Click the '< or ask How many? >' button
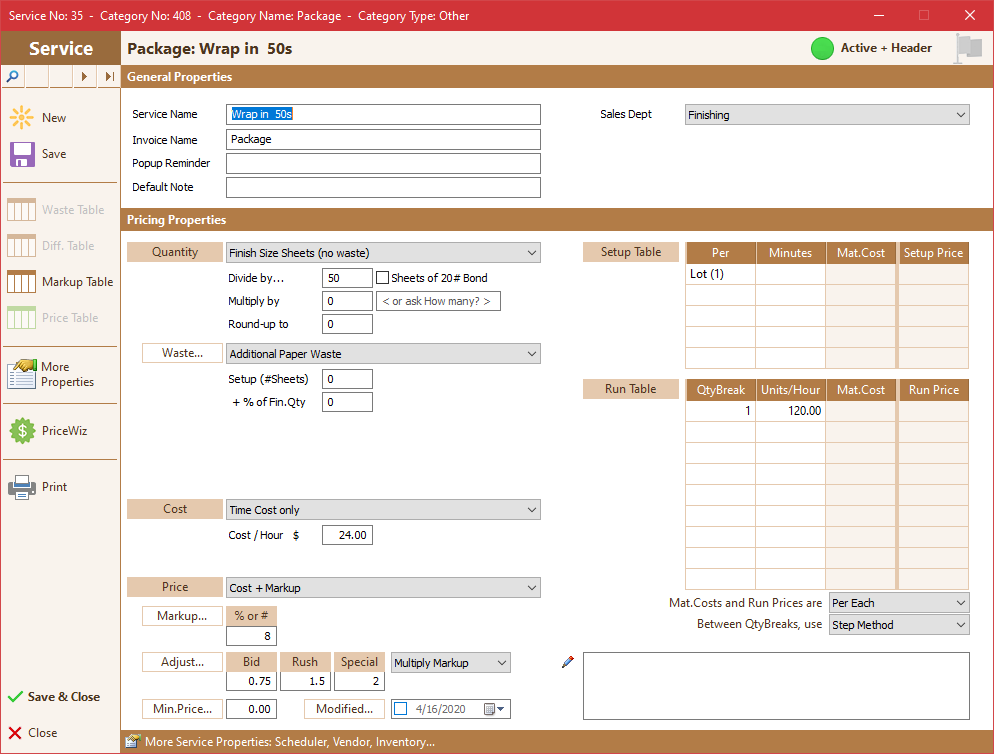Image resolution: width=994 pixels, height=754 pixels. pyautogui.click(x=438, y=301)
